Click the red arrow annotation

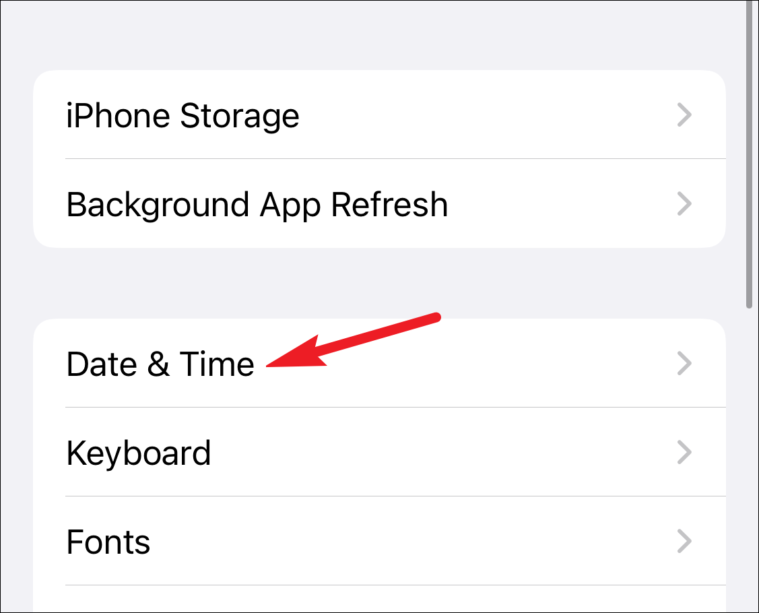coord(353,340)
